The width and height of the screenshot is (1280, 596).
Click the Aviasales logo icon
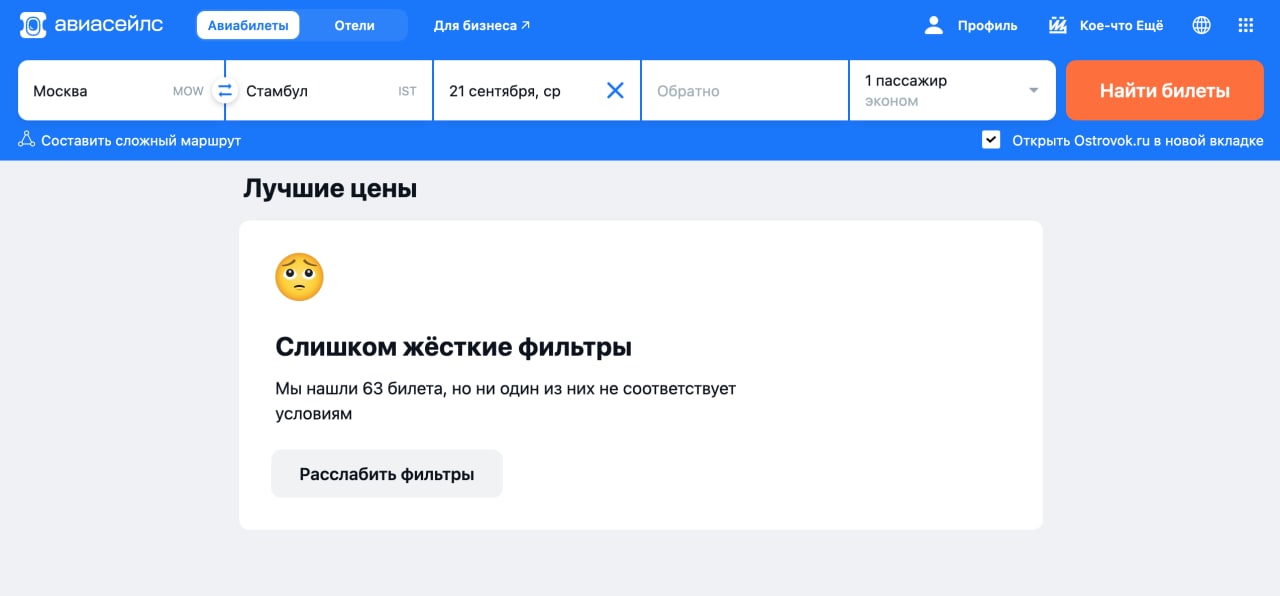click(33, 25)
